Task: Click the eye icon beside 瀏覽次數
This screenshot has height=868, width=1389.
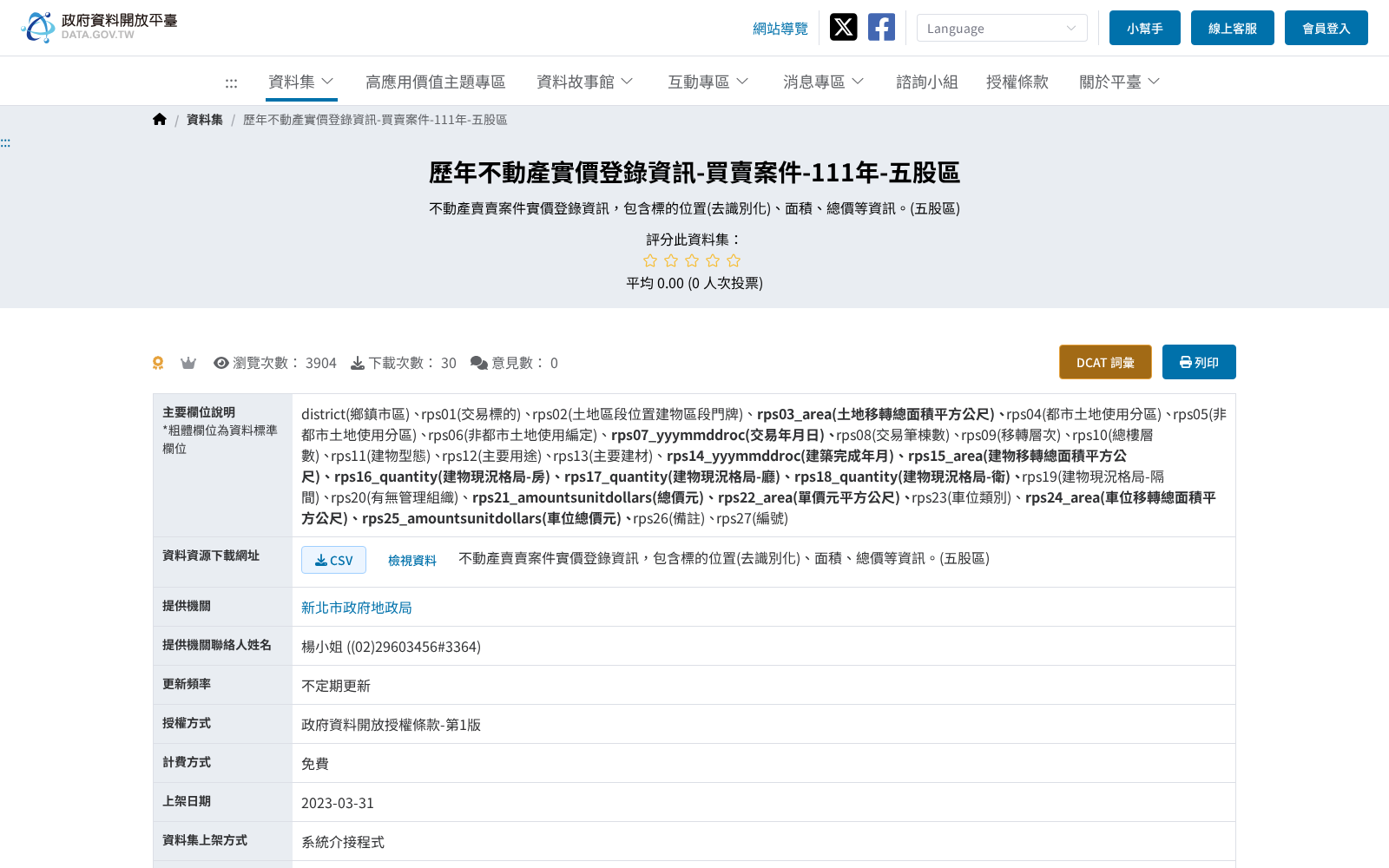Action: (x=221, y=363)
